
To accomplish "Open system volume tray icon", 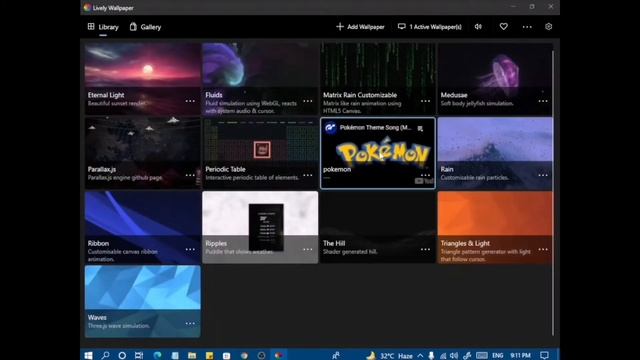I will tap(454, 356).
